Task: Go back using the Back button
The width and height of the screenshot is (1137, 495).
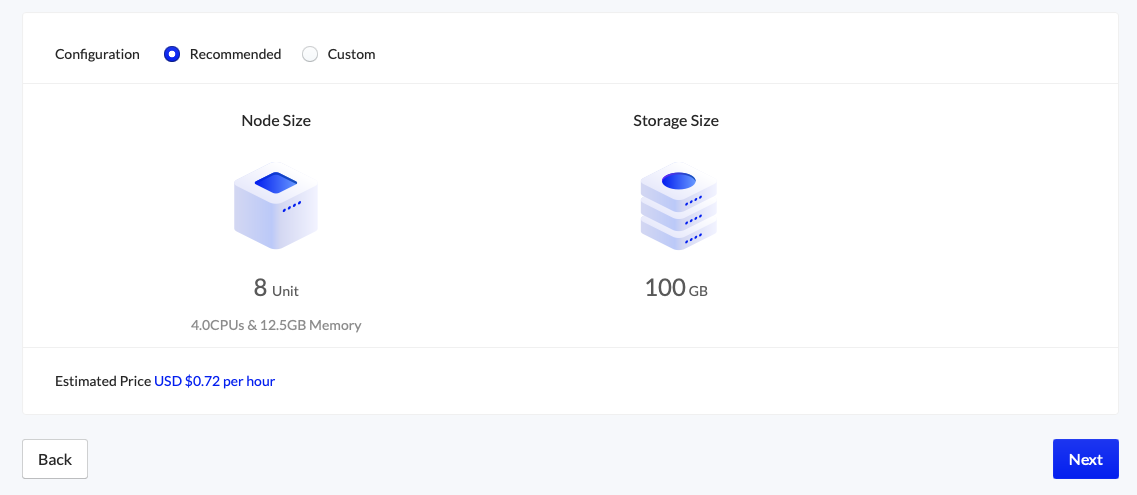Action: coord(55,459)
